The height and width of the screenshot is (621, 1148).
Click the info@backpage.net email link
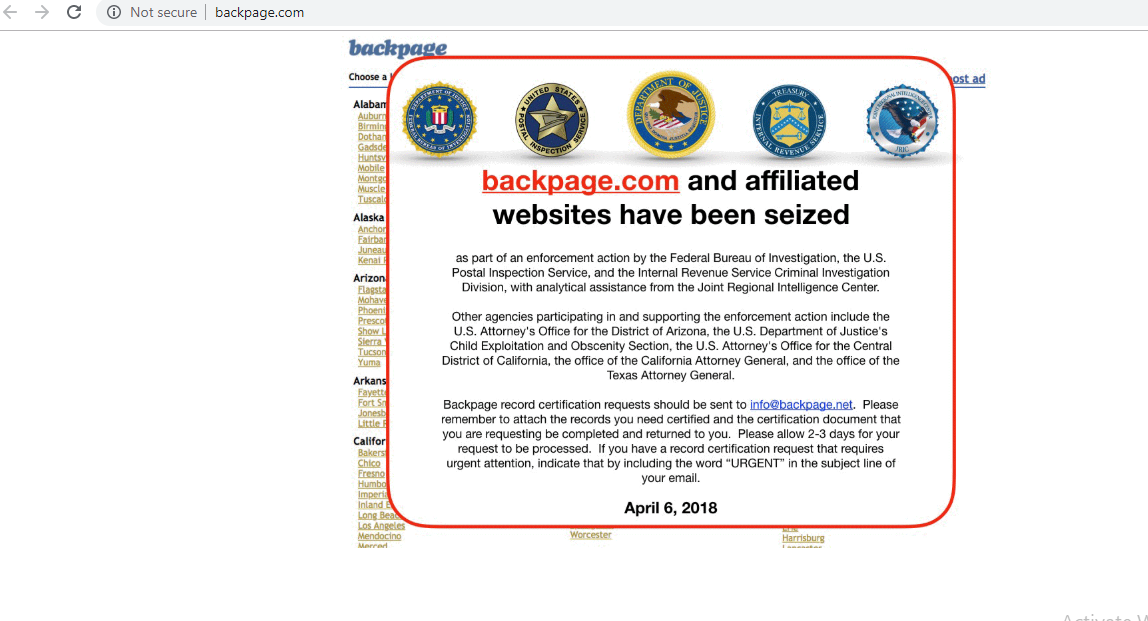coord(801,404)
